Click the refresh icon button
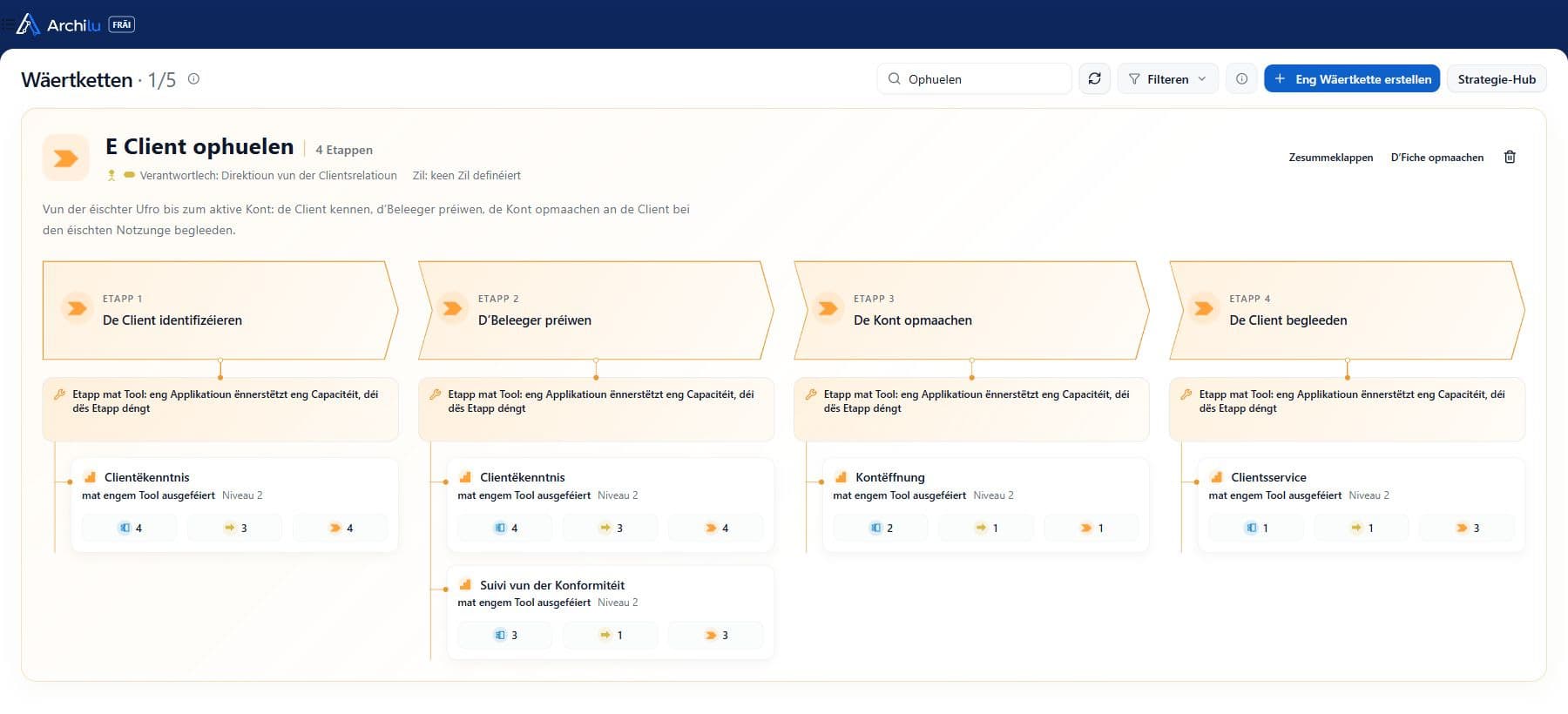 pos(1094,78)
